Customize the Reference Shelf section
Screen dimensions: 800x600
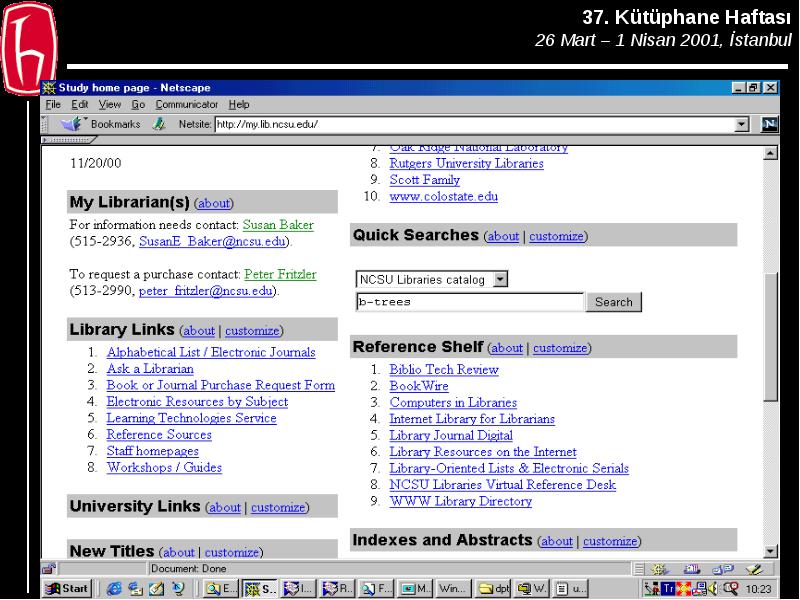click(x=560, y=348)
